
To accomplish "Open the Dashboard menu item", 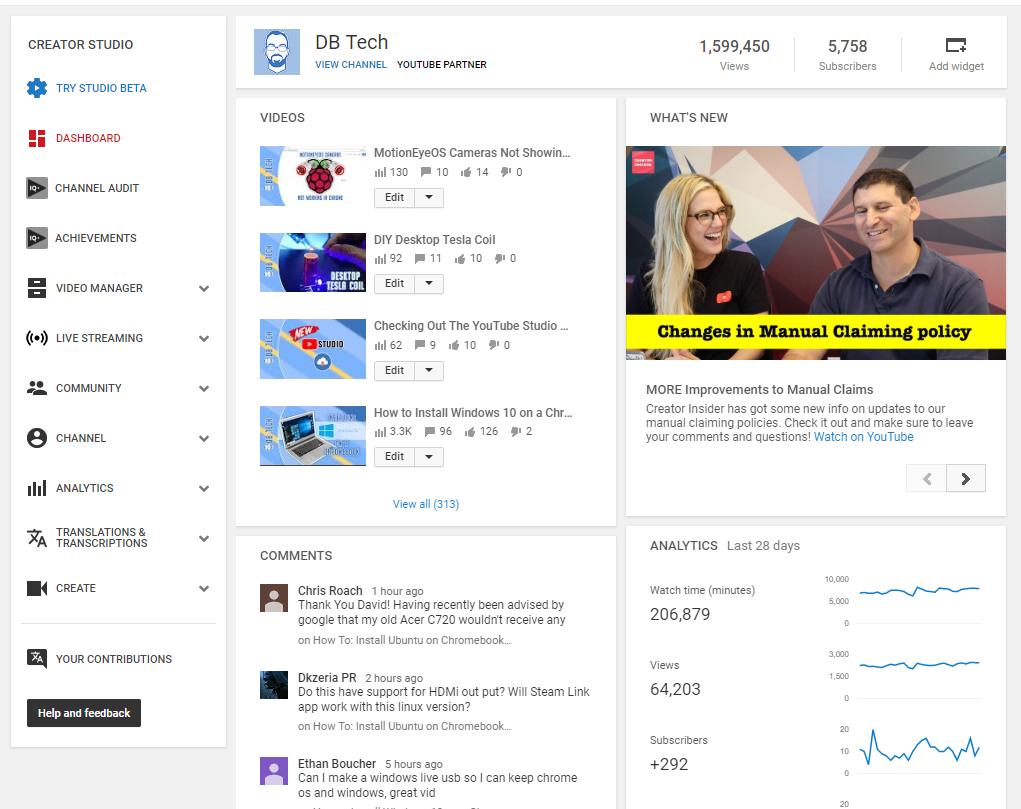I will click(88, 138).
